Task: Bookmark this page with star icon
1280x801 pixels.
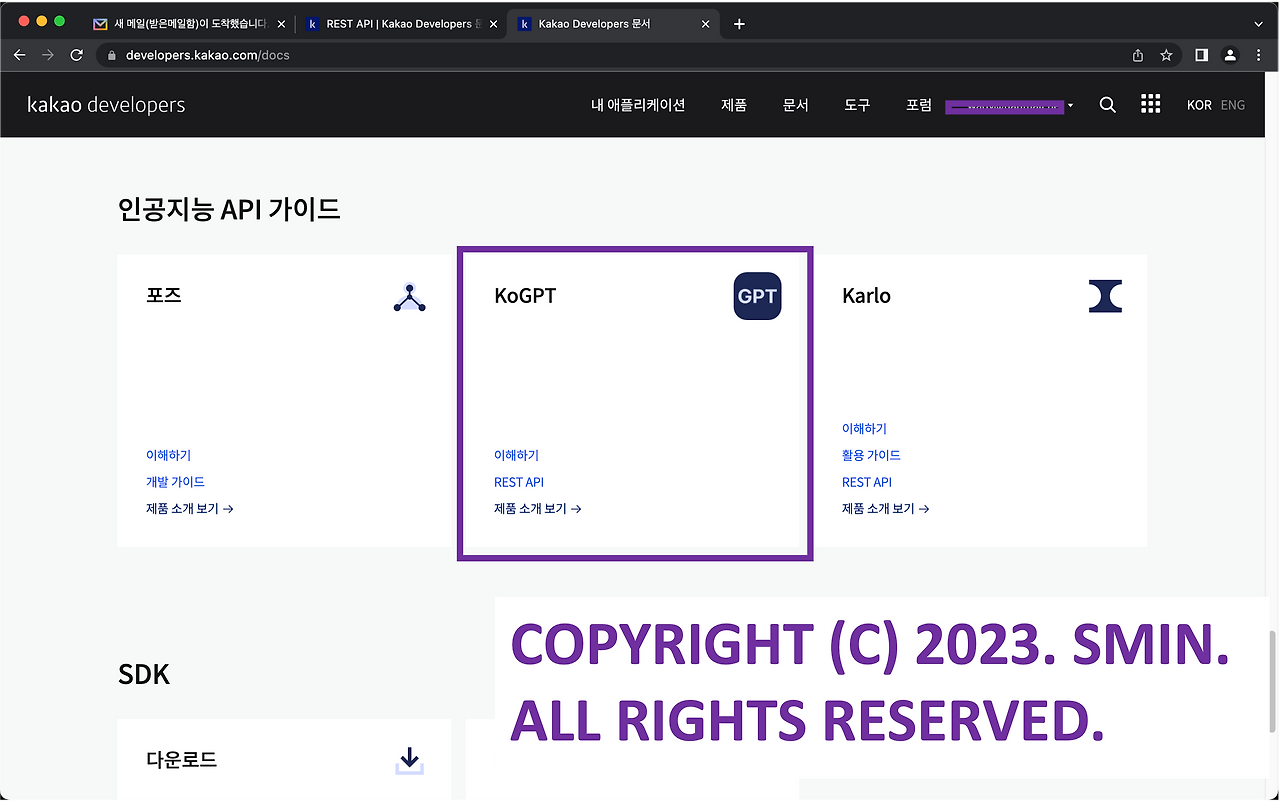Action: coord(1166,55)
